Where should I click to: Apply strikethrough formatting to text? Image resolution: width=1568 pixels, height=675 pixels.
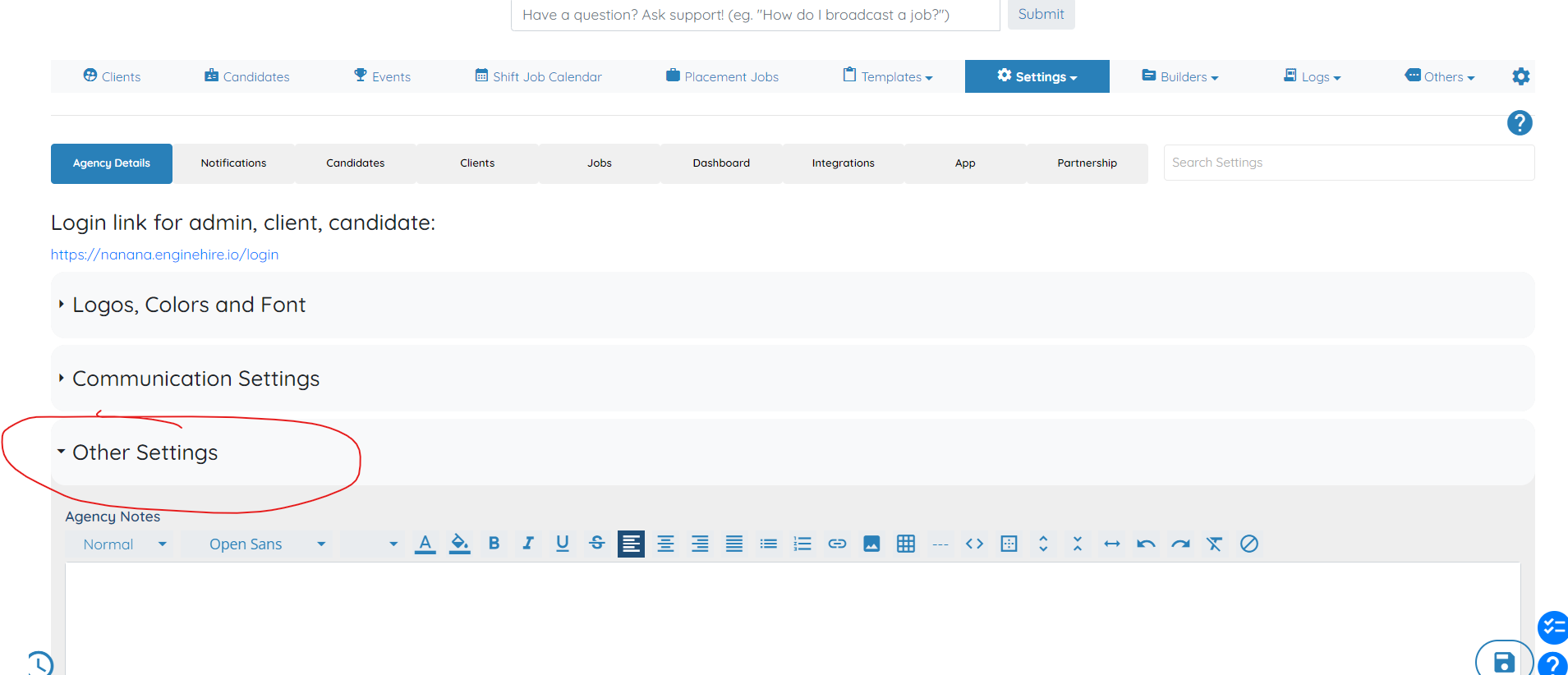click(597, 544)
